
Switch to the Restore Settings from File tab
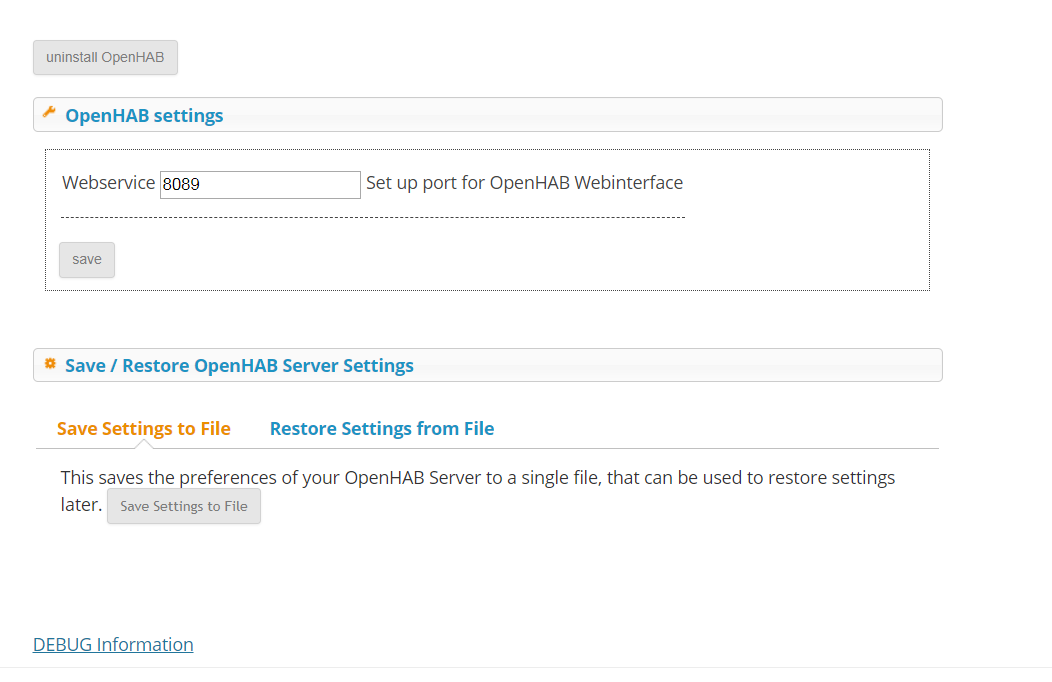click(x=382, y=429)
